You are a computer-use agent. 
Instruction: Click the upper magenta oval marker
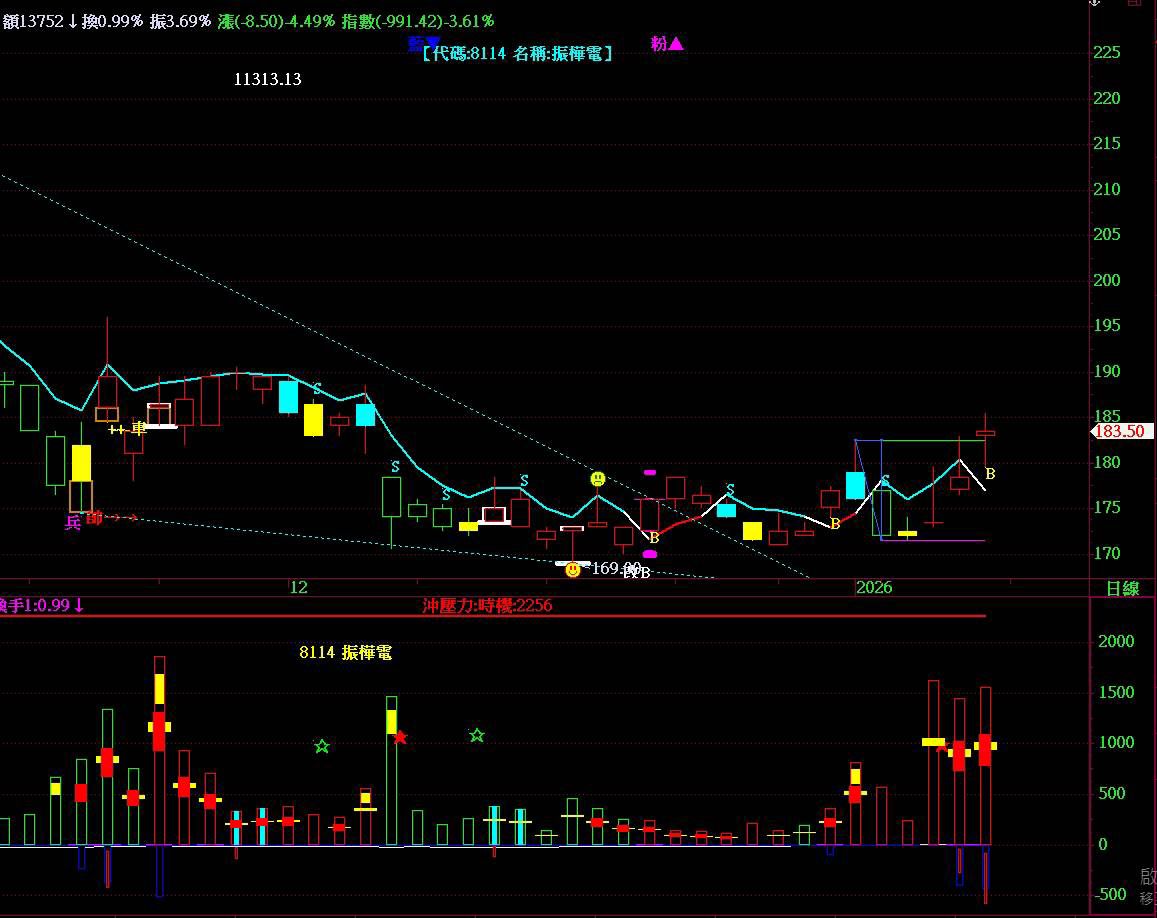649,472
